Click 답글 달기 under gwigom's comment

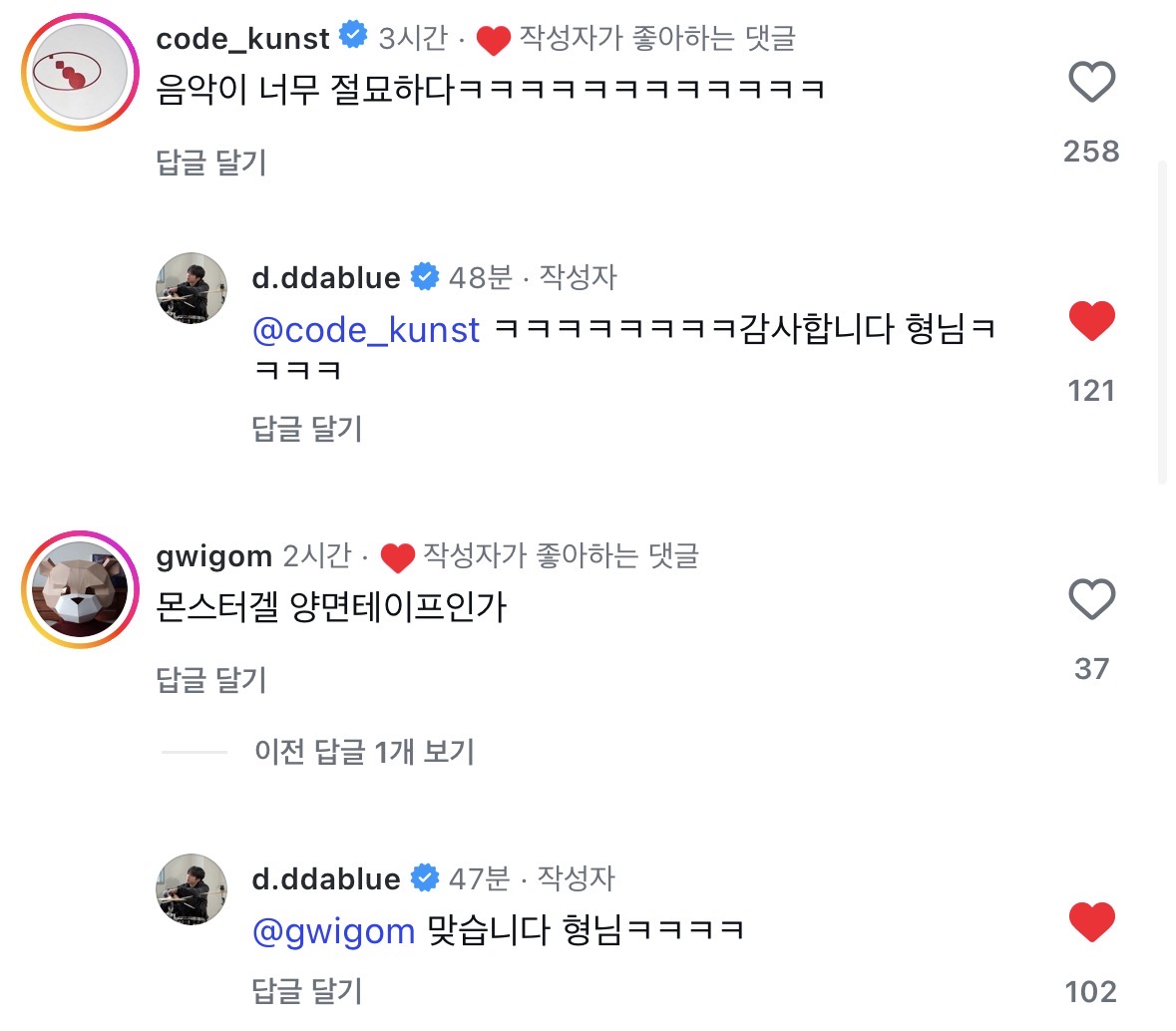[211, 679]
